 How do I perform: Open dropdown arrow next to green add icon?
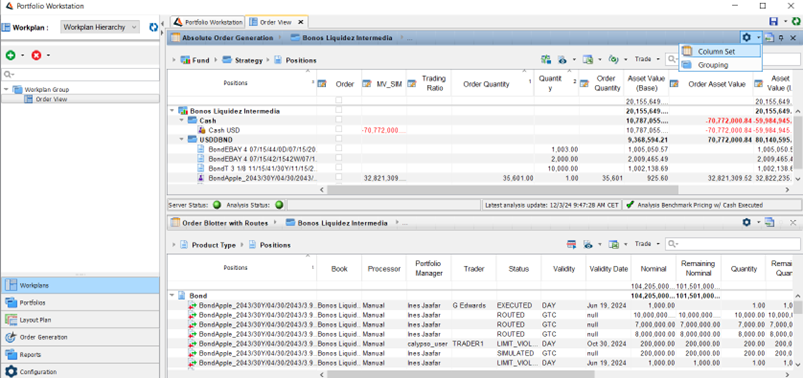23,55
